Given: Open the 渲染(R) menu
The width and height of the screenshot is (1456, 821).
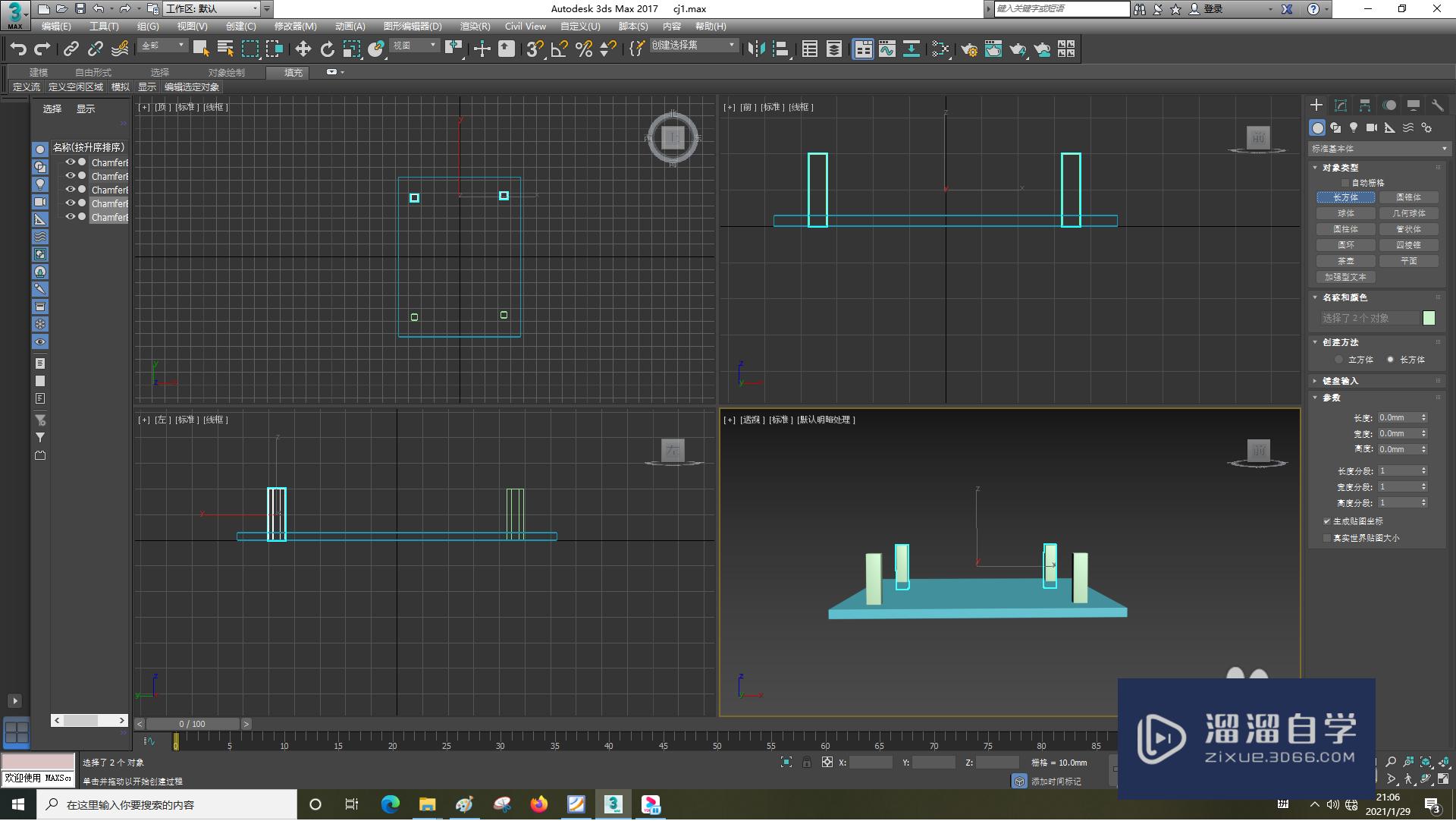Looking at the screenshot, I should point(475,27).
